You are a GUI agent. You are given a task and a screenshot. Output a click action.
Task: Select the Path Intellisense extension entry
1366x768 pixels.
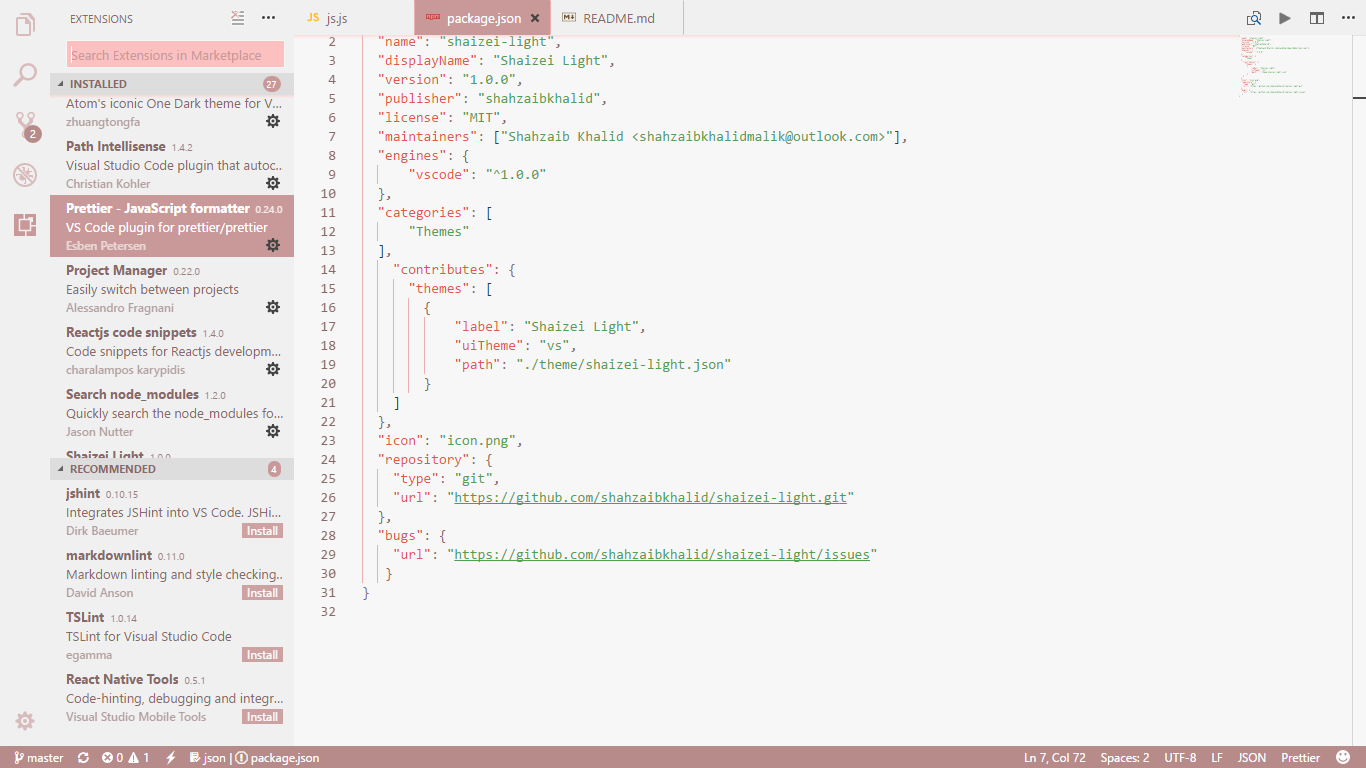[x=172, y=164]
